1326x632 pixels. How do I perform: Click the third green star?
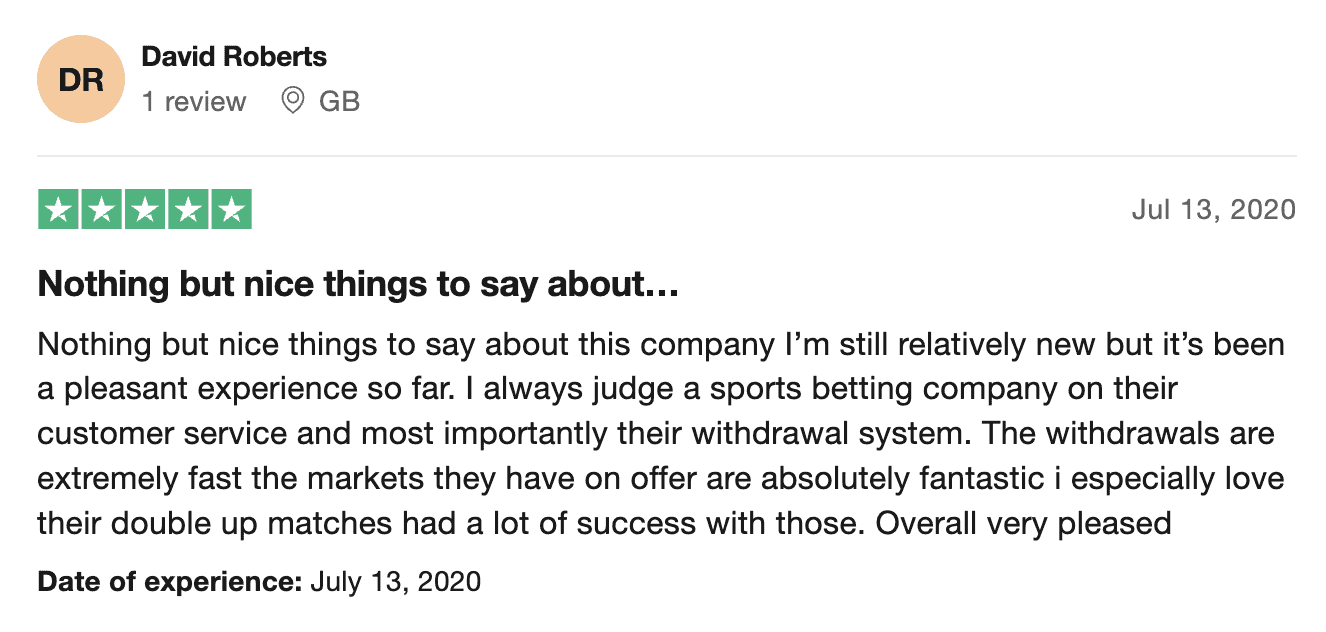click(x=145, y=210)
